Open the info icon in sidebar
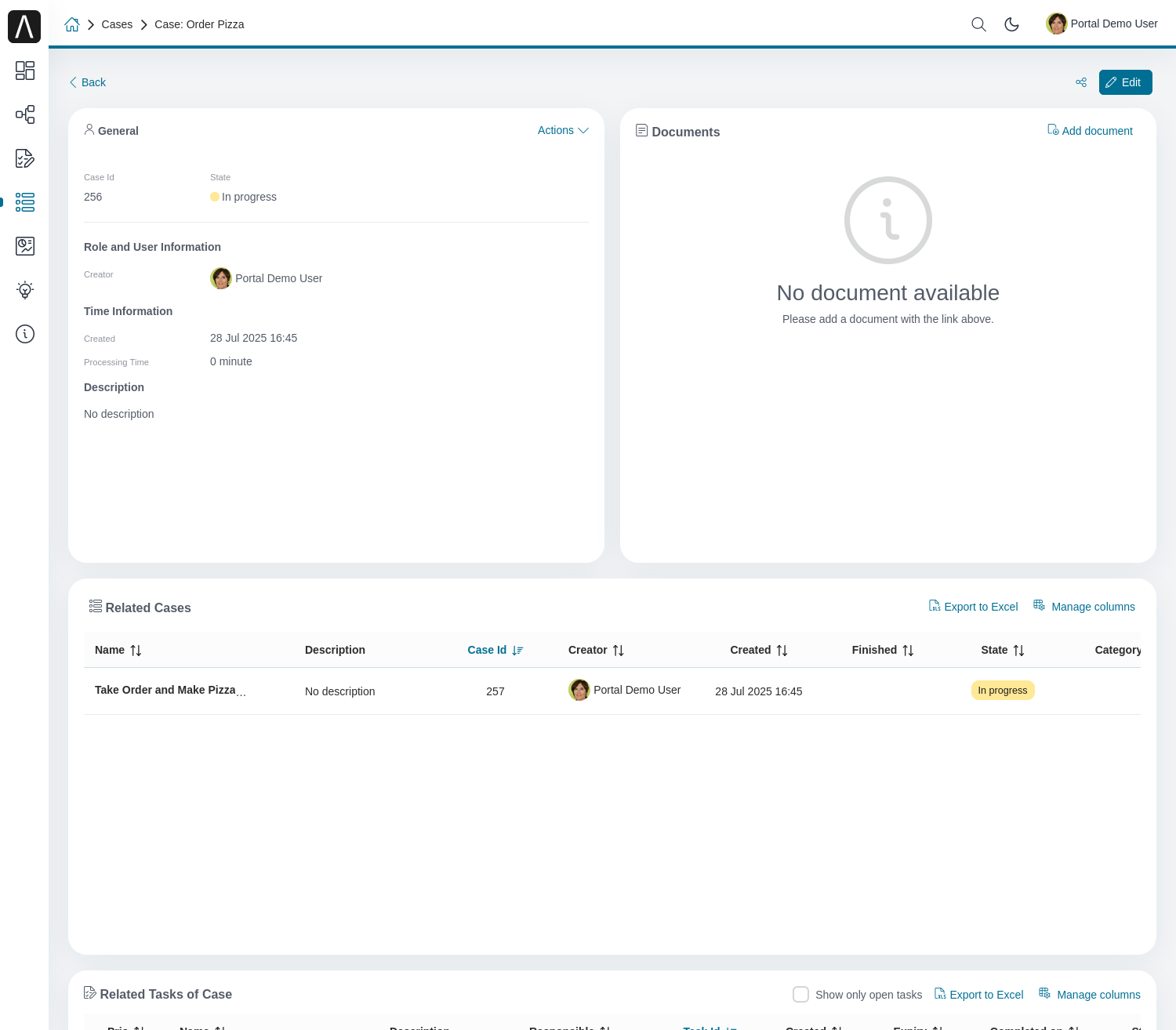Image resolution: width=1176 pixels, height=1030 pixels. point(25,334)
